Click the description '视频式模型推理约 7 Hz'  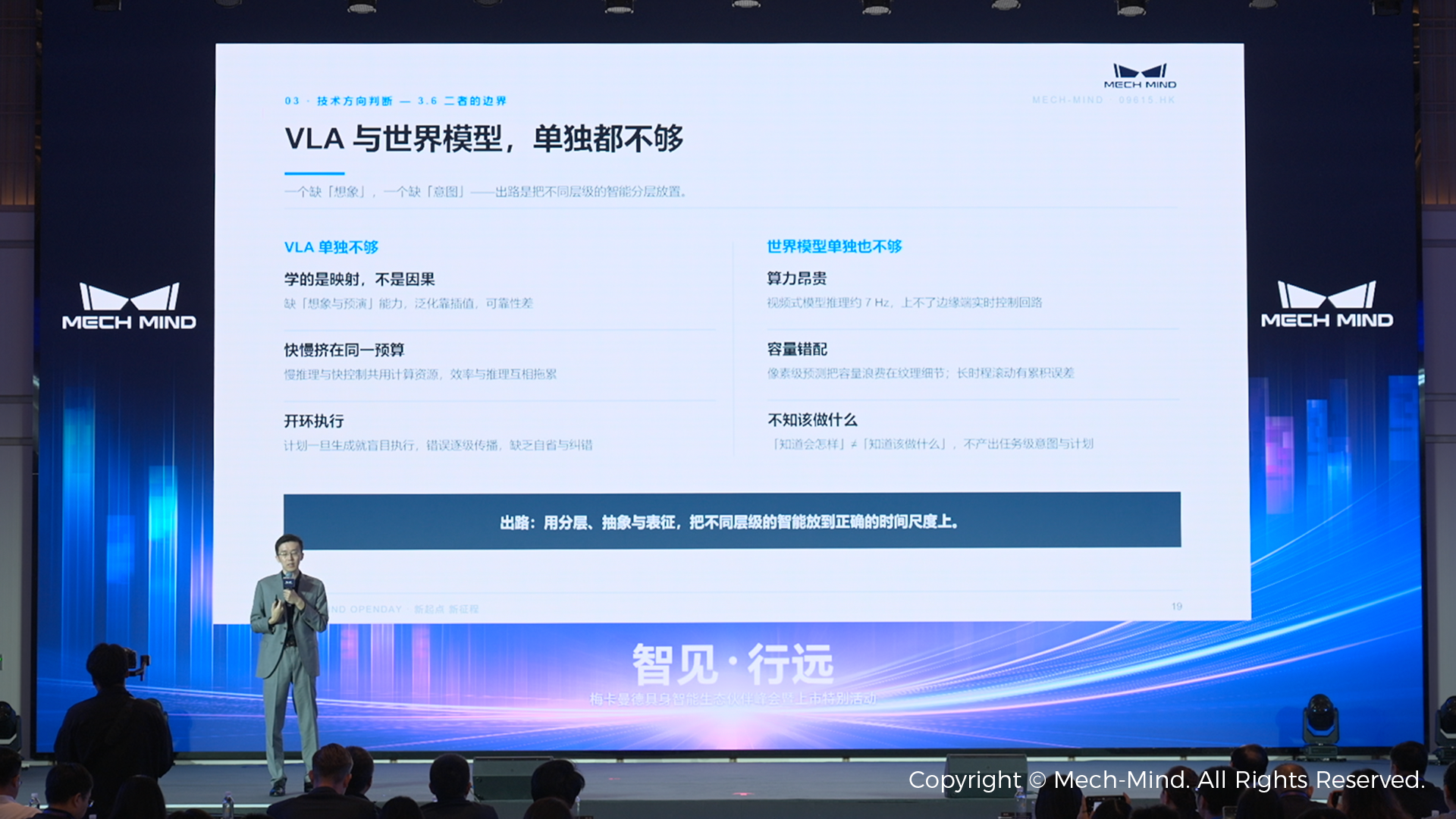click(x=904, y=303)
